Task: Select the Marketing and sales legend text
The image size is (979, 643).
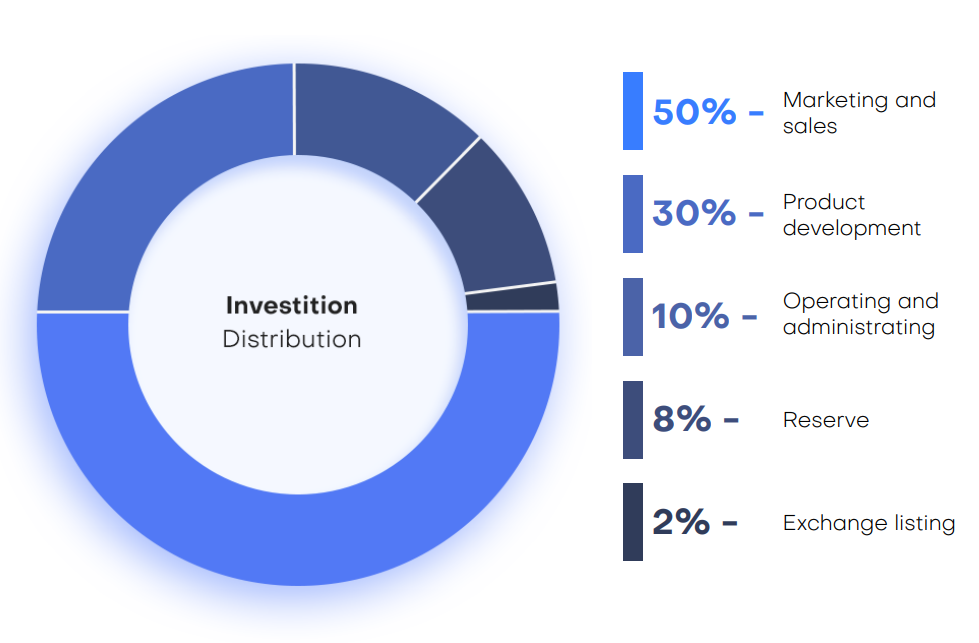Action: pyautogui.click(x=859, y=113)
